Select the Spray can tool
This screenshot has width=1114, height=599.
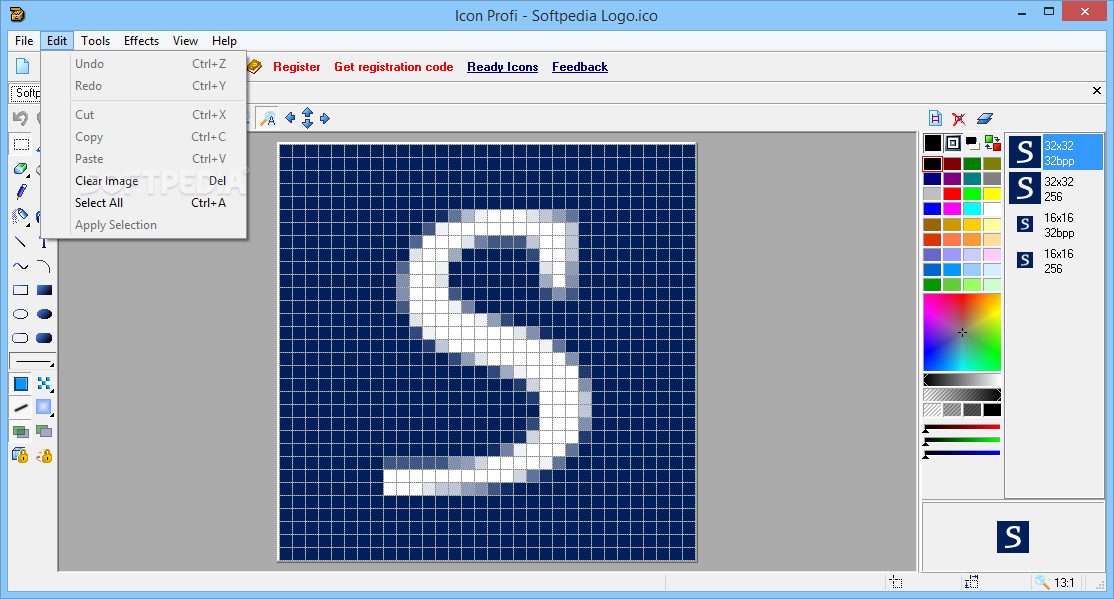[21, 216]
